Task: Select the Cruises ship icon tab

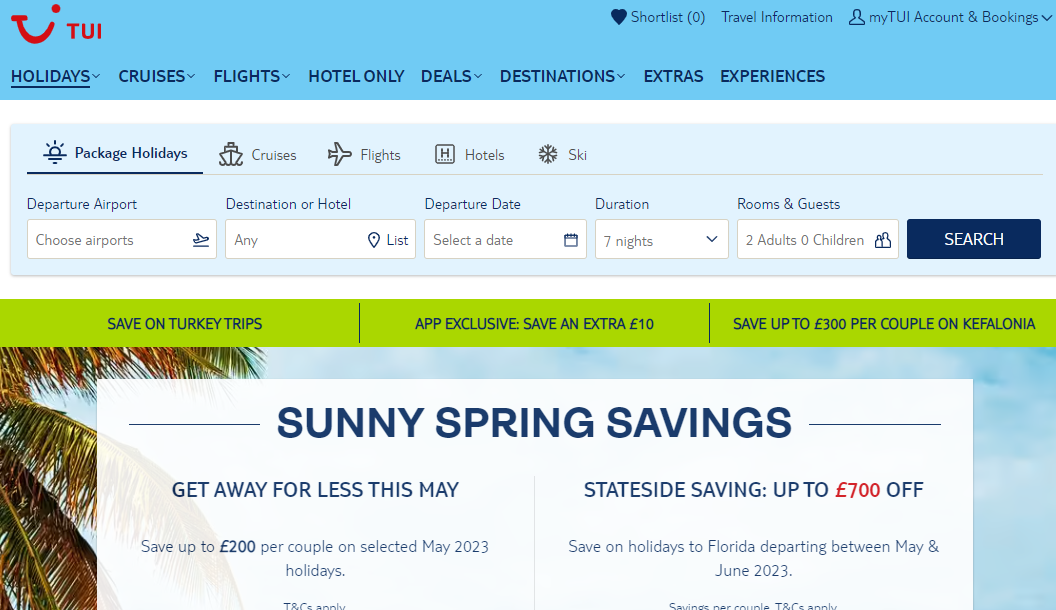Action: [x=232, y=154]
